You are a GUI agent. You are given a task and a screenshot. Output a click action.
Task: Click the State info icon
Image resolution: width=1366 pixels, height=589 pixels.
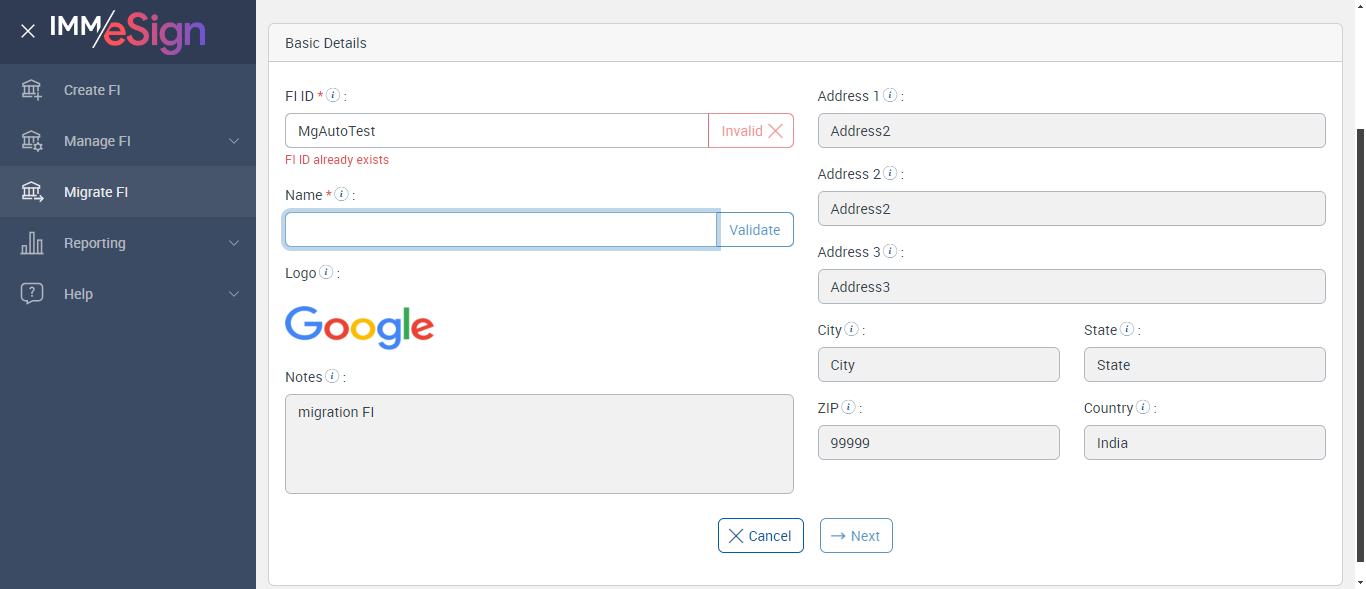1127,330
